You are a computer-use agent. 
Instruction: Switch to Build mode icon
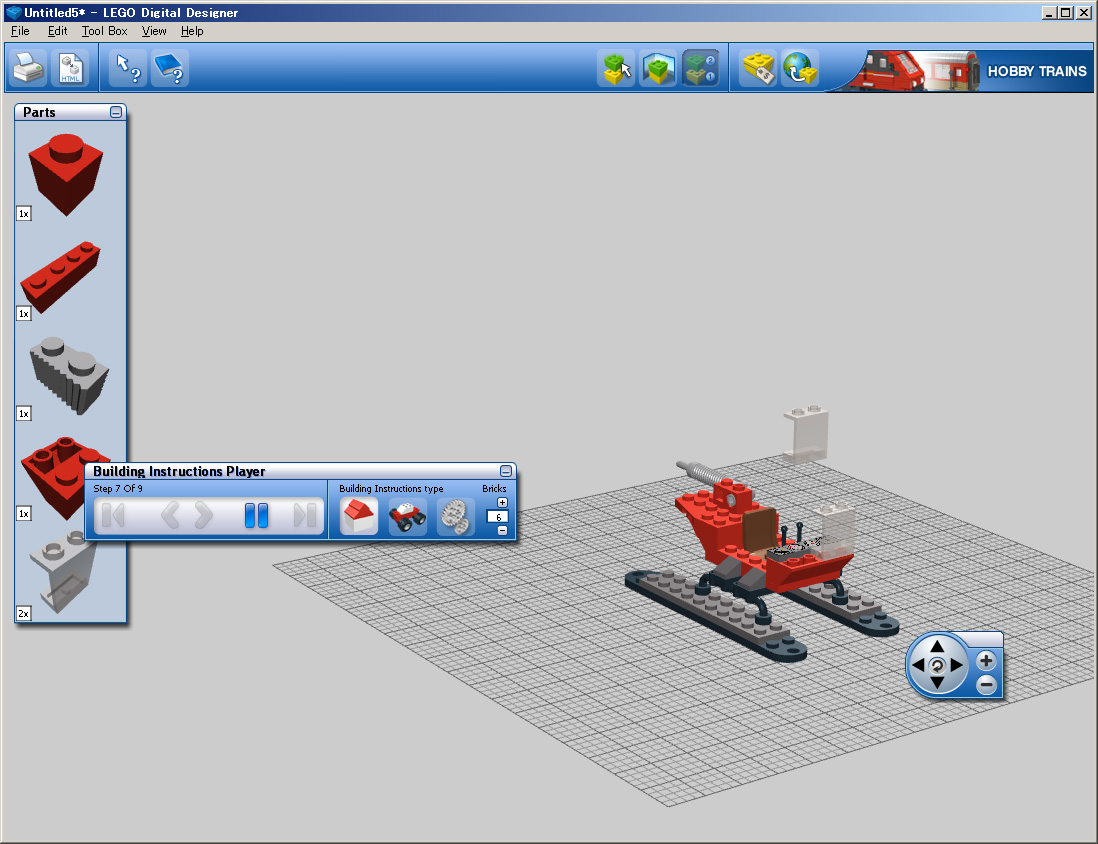[616, 69]
